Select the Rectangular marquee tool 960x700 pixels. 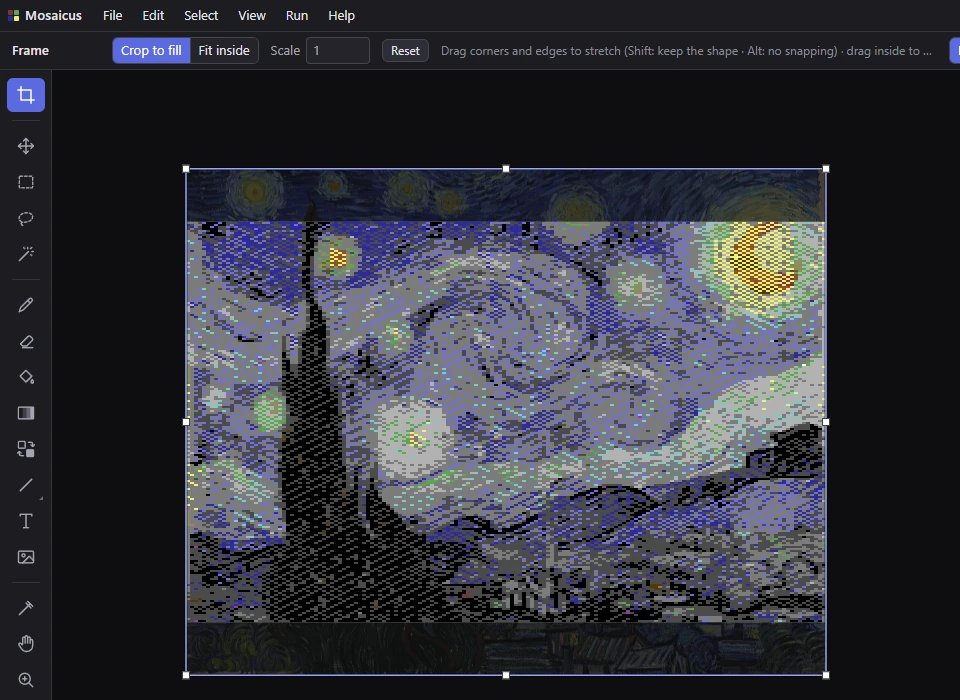coord(26,182)
